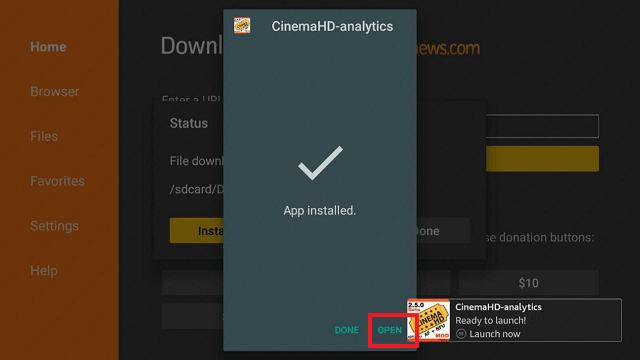Click the CinemaHD-analytics dialog title text
The image size is (640, 360).
[x=332, y=26]
